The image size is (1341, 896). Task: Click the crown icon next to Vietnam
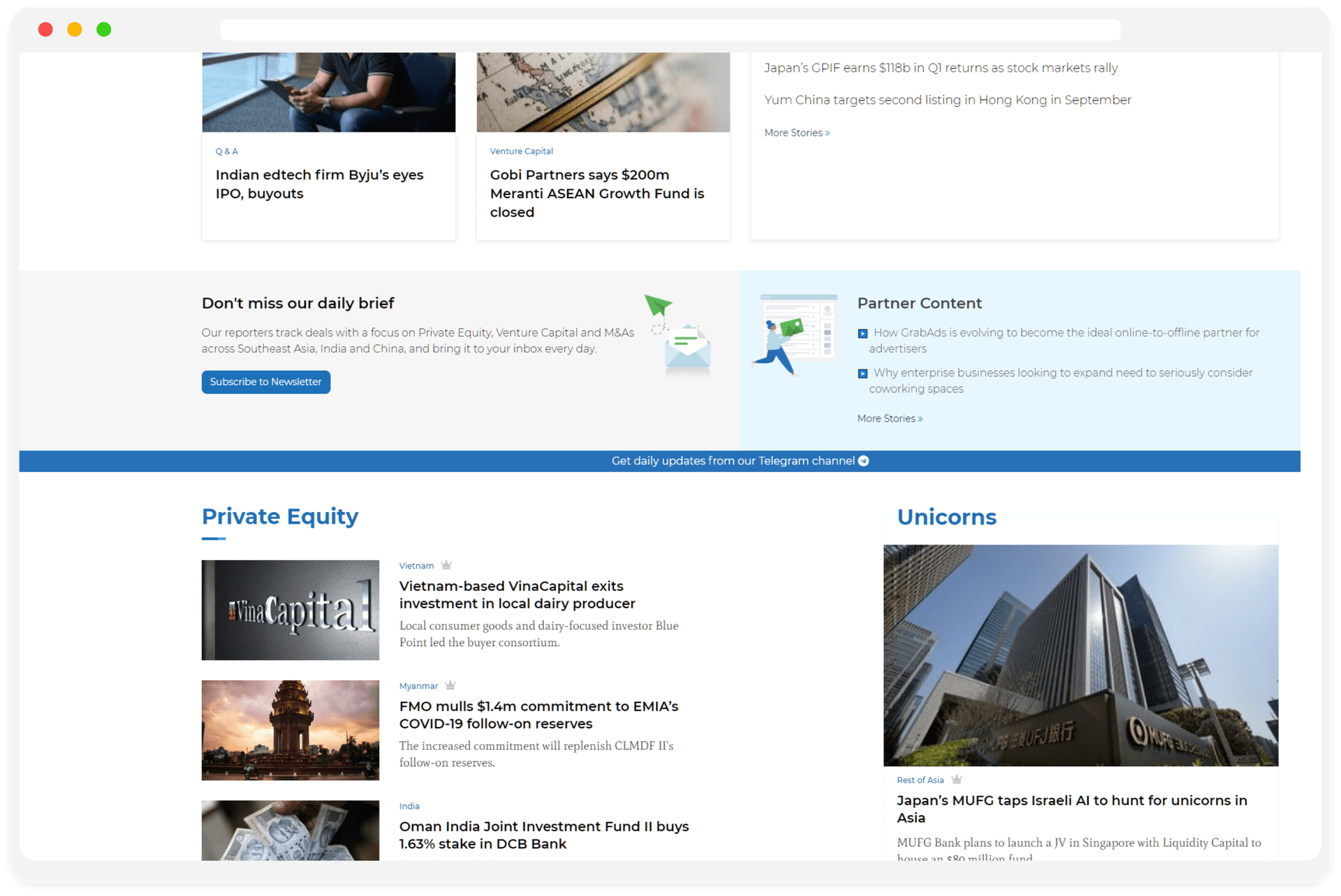(x=446, y=565)
